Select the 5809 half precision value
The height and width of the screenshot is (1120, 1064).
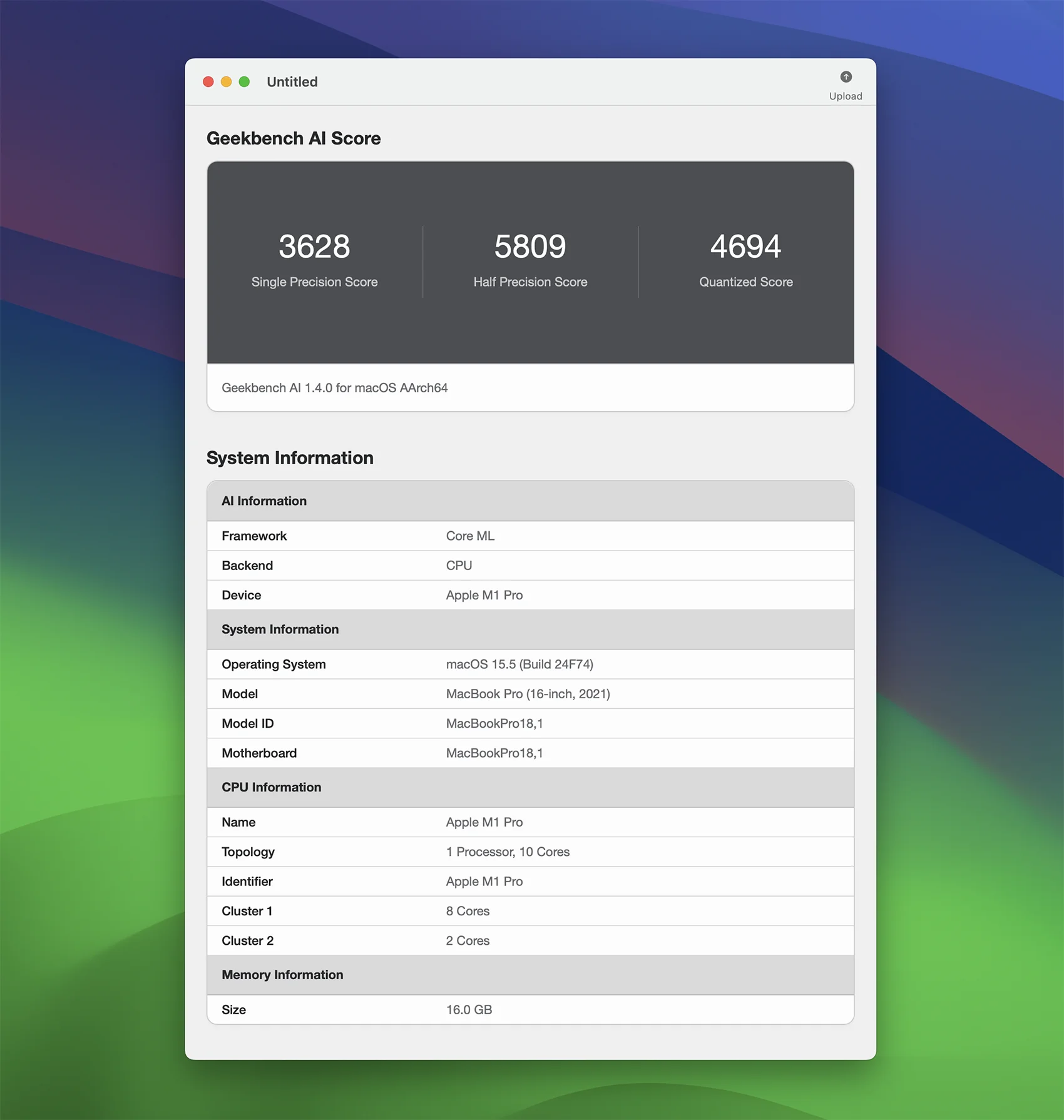click(530, 247)
